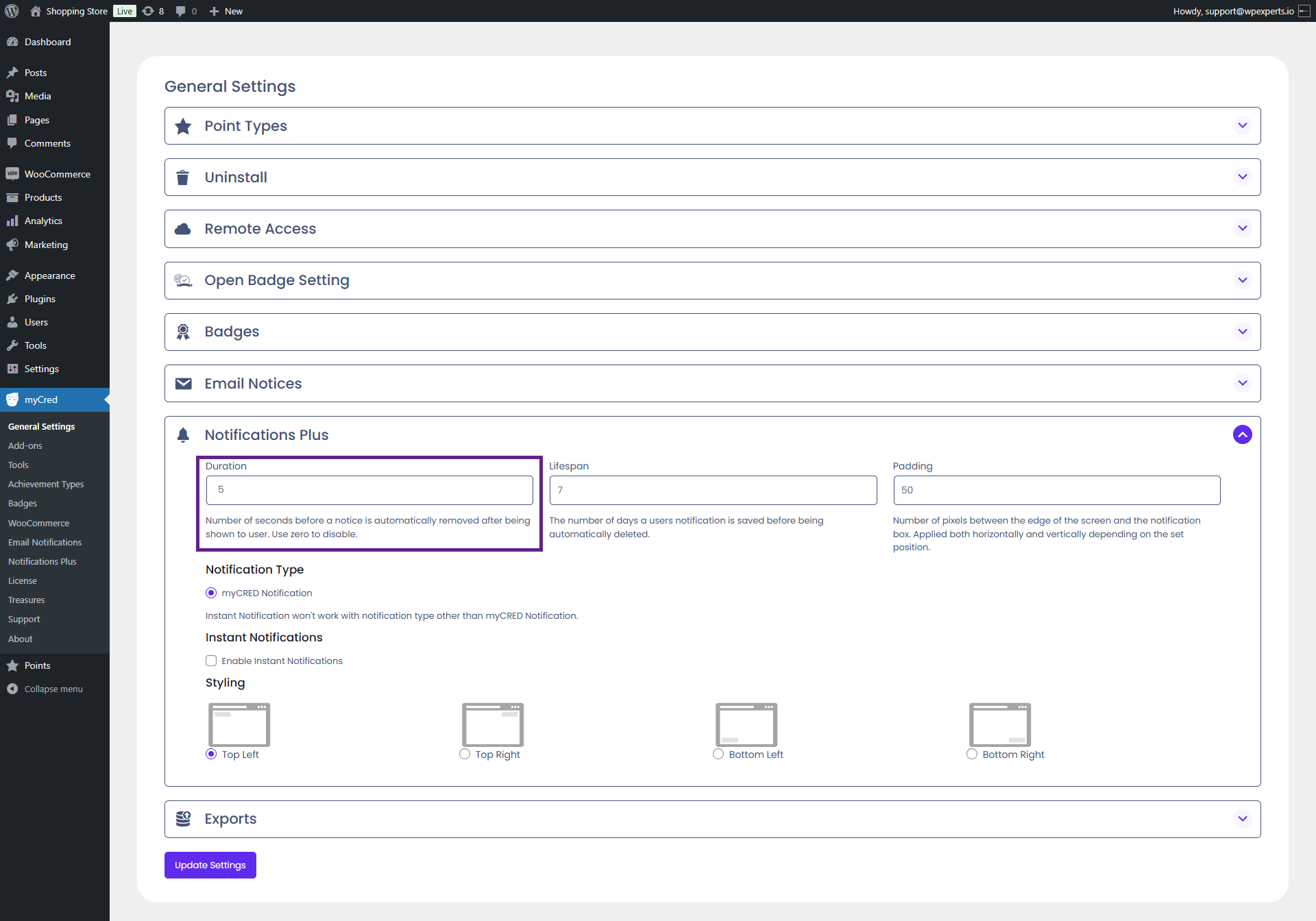Open the comments bubble in admin bar
Viewport: 1316px width, 921px height.
(x=180, y=11)
